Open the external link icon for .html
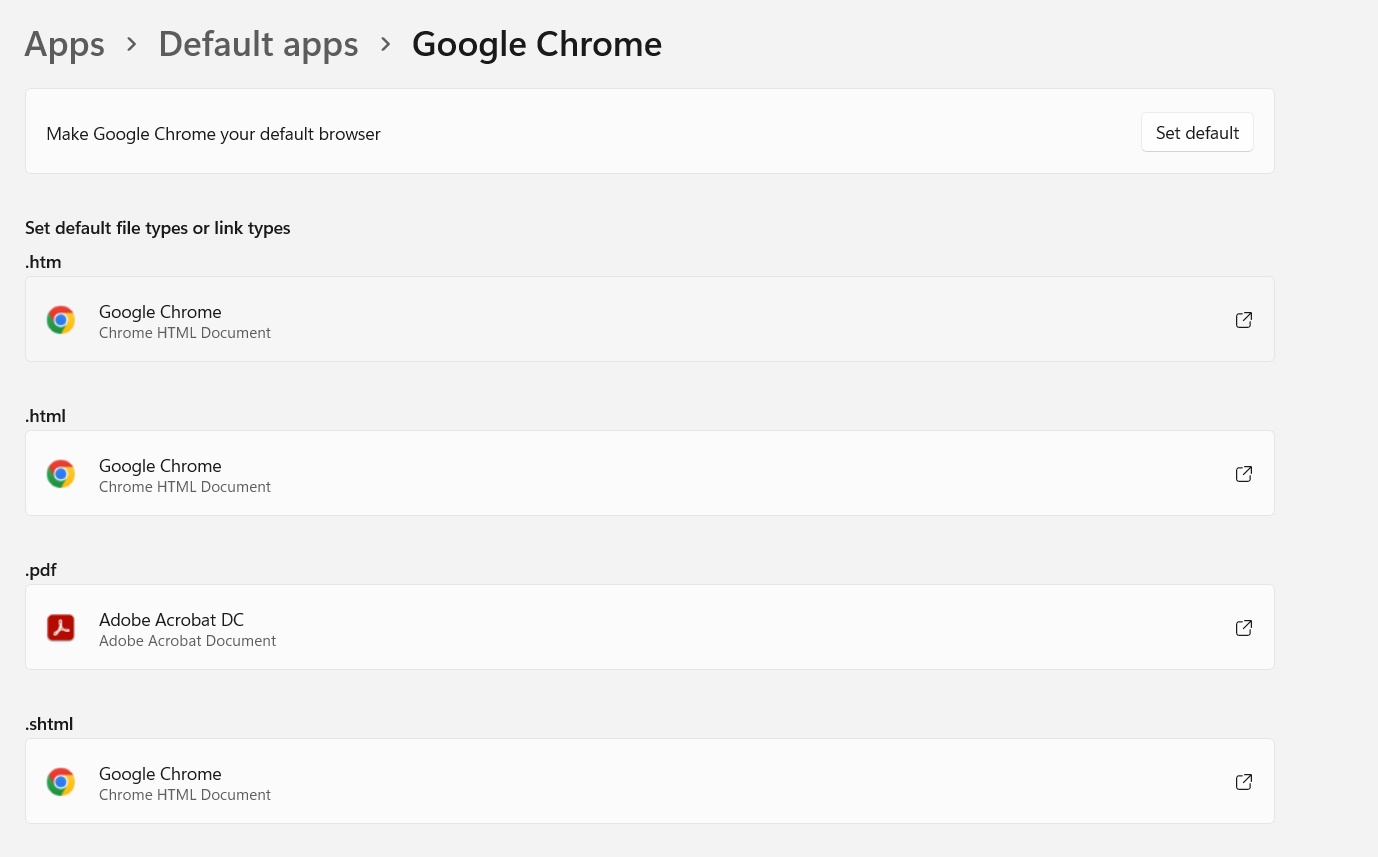The width and height of the screenshot is (1378, 857). coord(1244,474)
